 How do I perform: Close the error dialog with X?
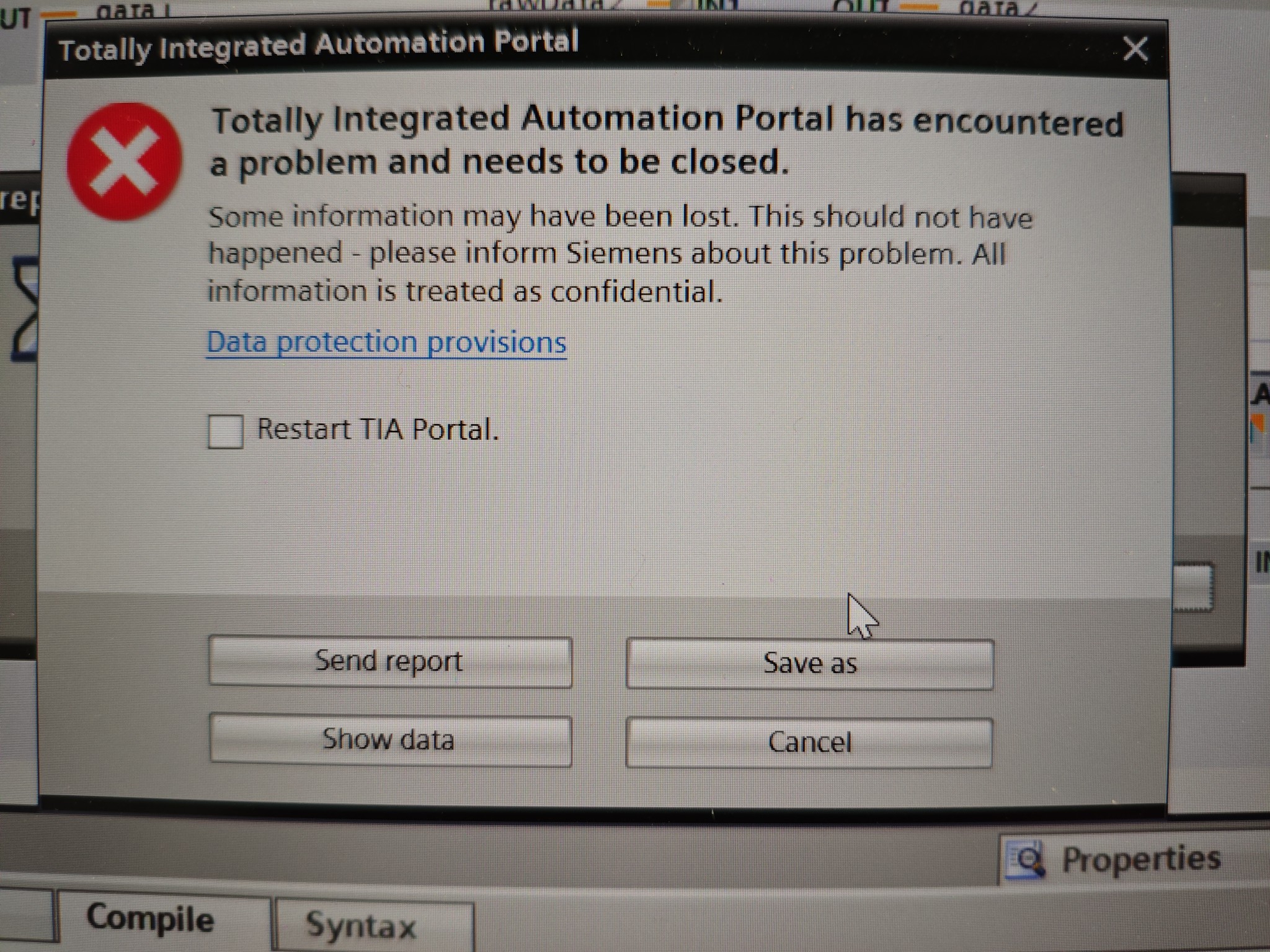(x=1135, y=48)
